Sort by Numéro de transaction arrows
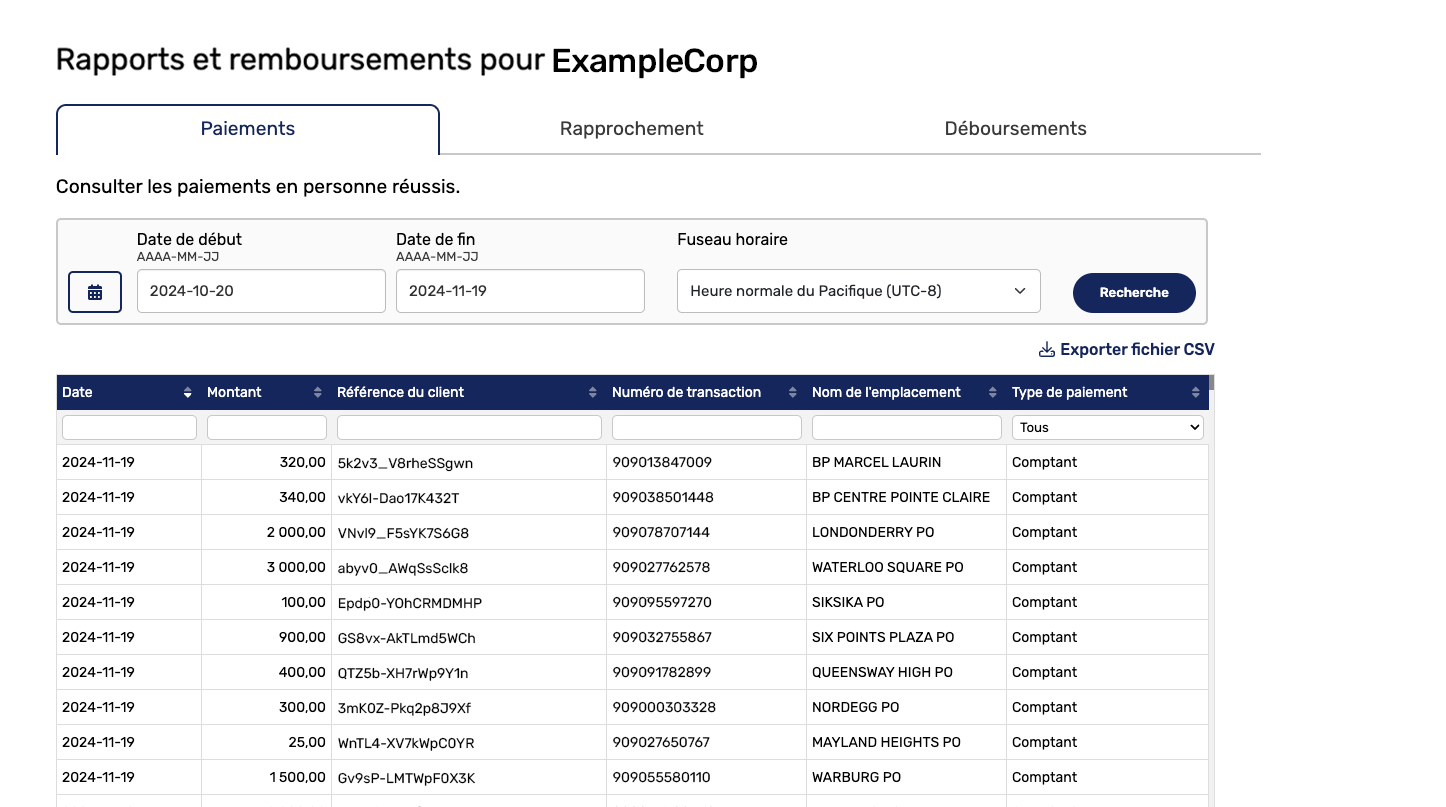The height and width of the screenshot is (807, 1446). pos(793,393)
